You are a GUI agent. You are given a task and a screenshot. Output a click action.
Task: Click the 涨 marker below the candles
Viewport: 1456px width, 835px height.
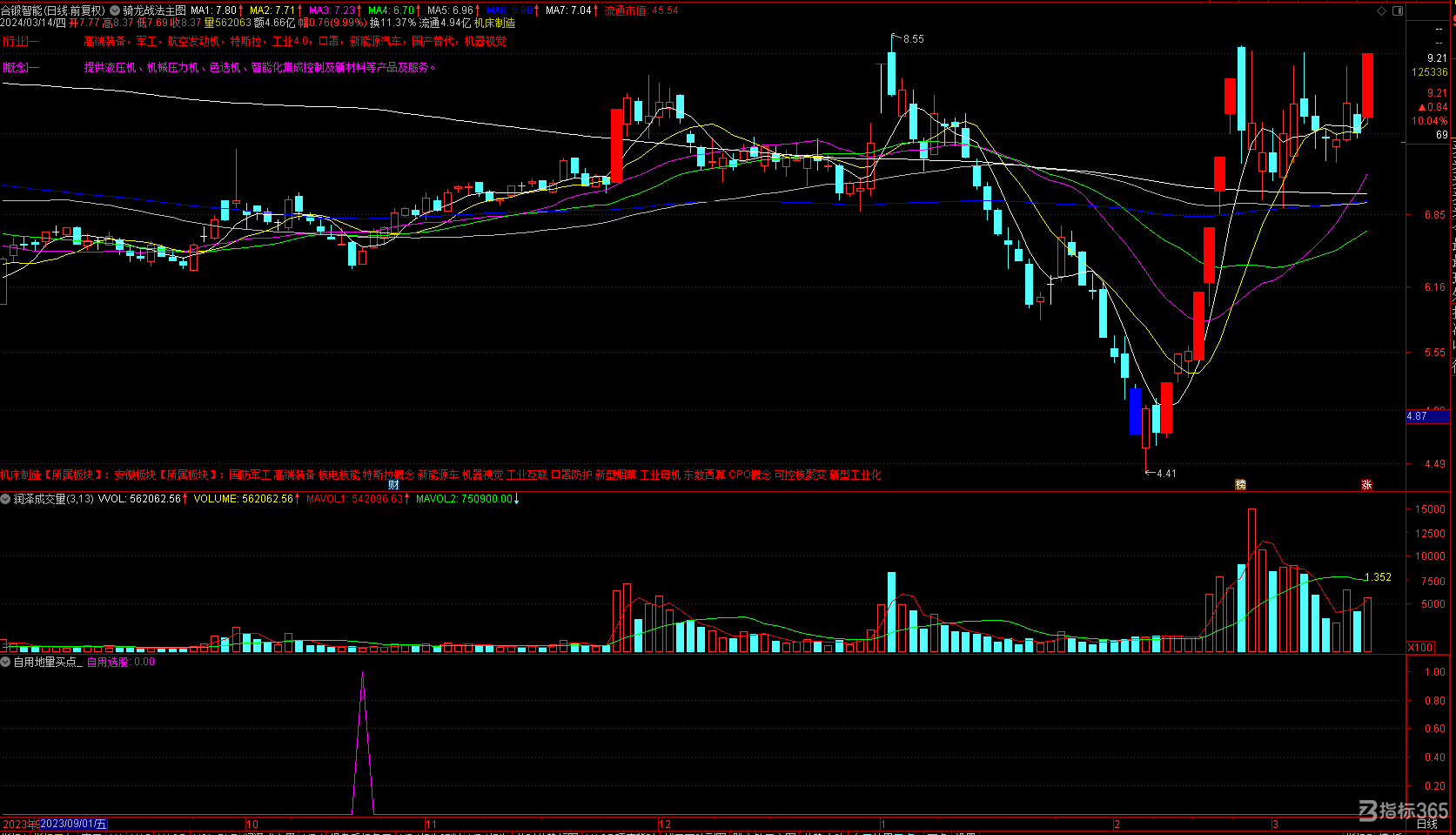click(1366, 485)
